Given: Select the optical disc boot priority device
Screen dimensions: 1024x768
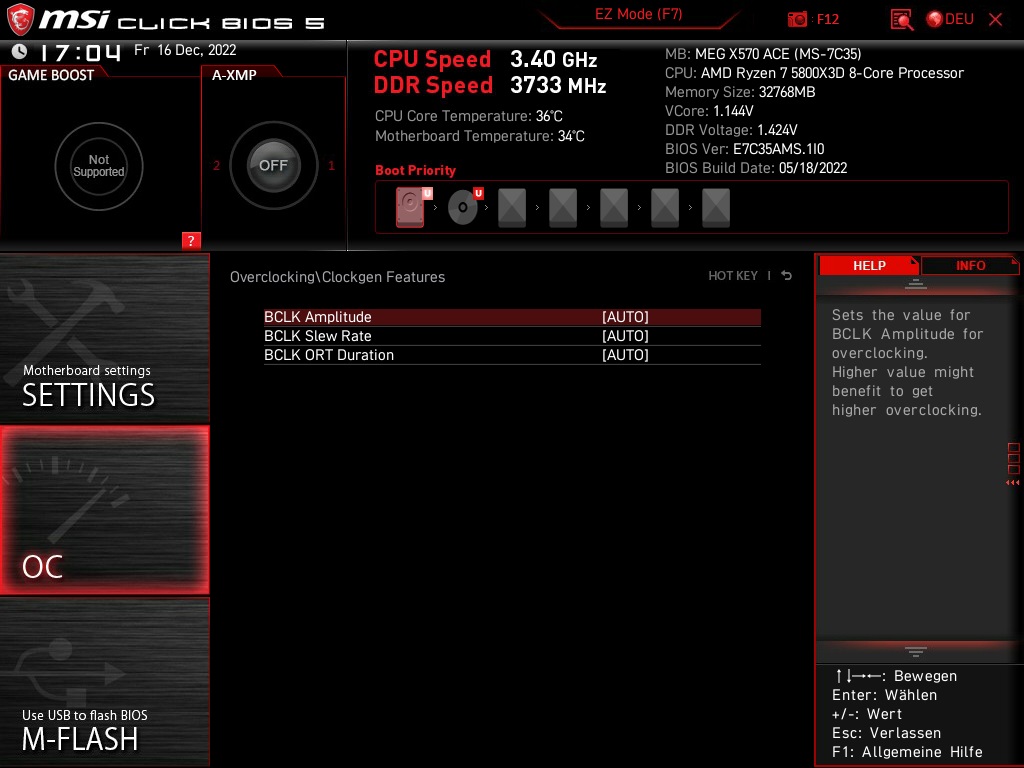Looking at the screenshot, I should point(465,207).
